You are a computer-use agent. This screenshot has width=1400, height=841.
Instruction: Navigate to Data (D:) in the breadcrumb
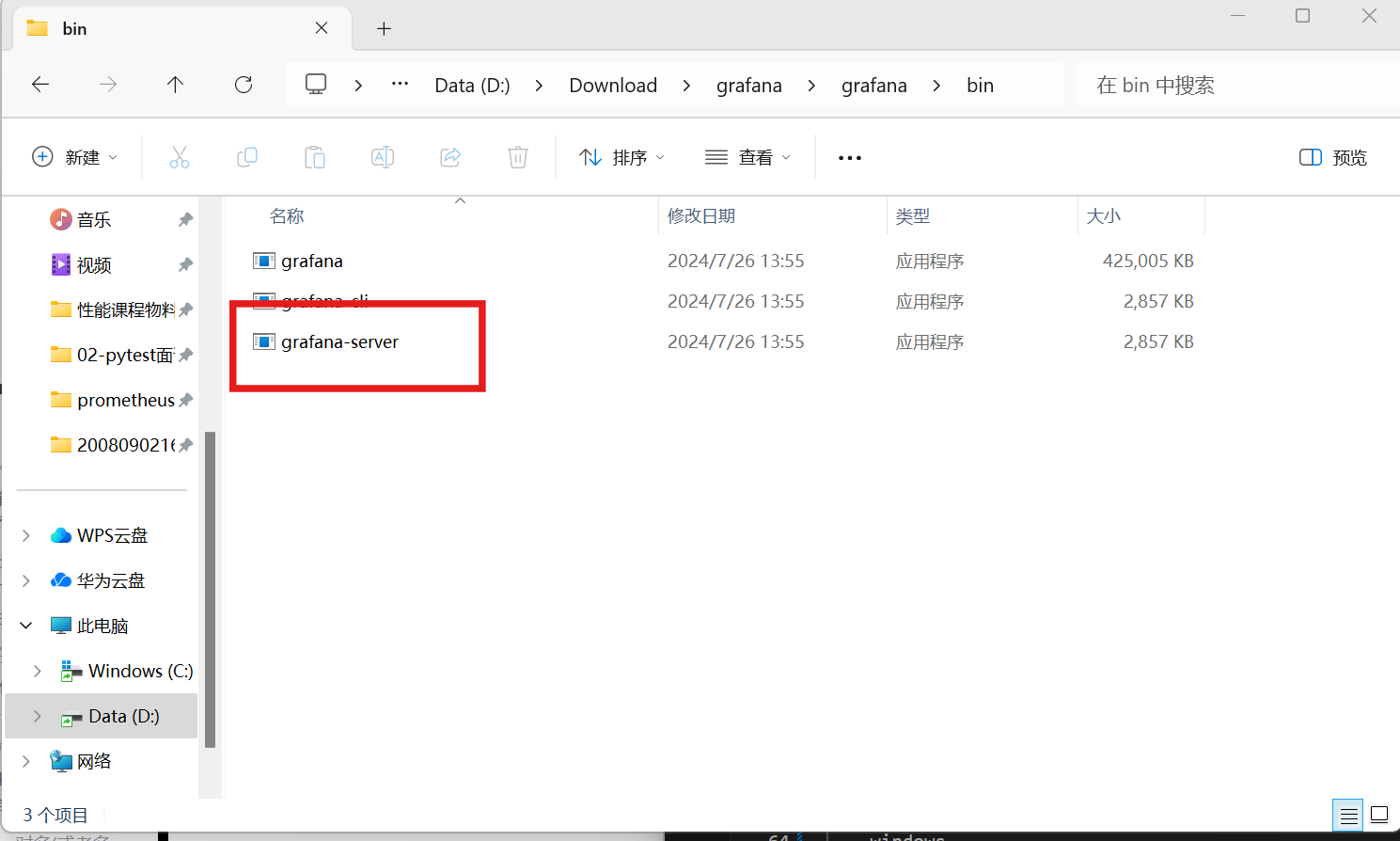[472, 85]
